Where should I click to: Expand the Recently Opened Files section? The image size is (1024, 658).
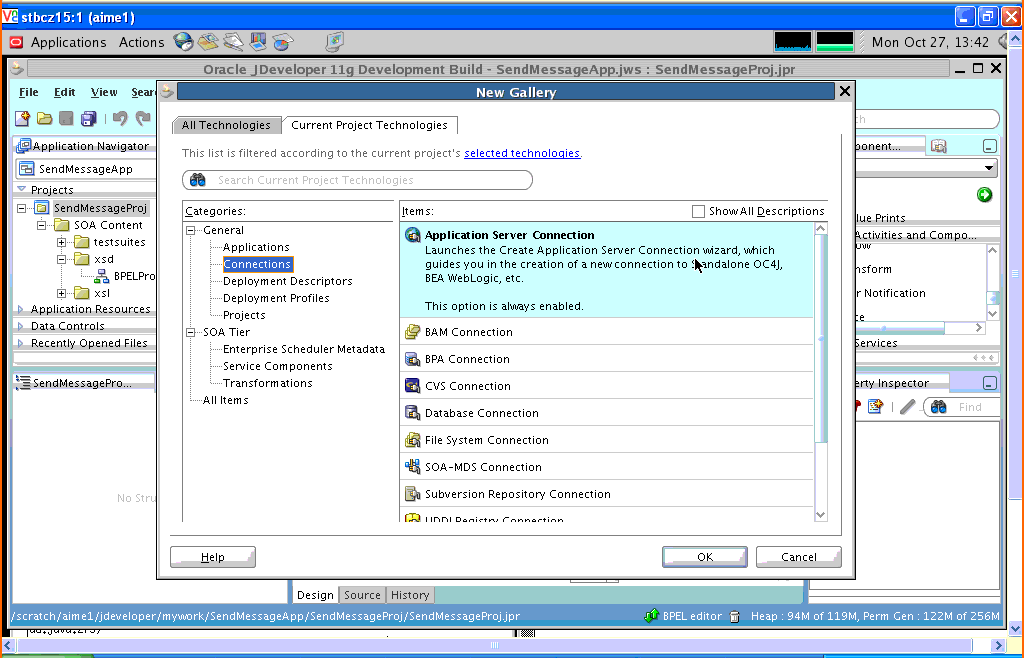pyautogui.click(x=21, y=343)
